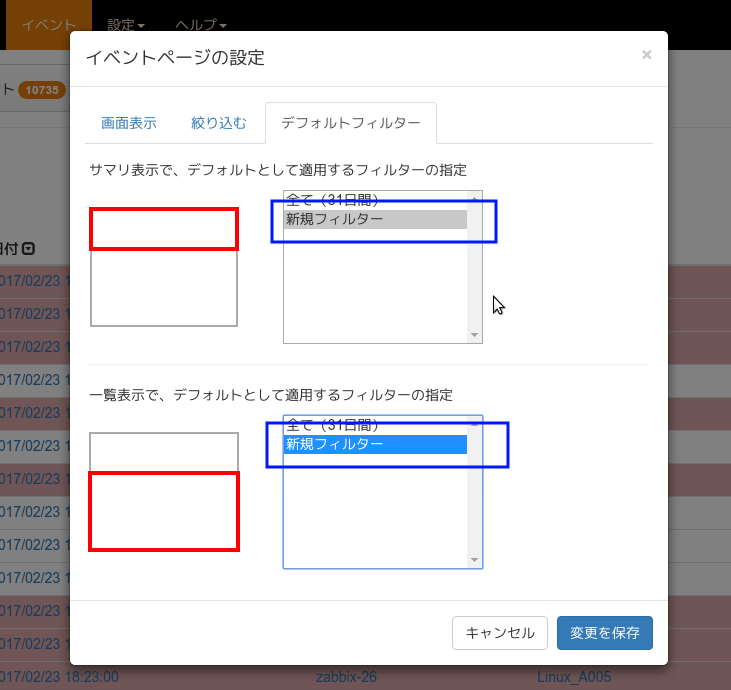This screenshot has height=690, width=731.
Task: Click up arrow of 一覧表示 filter list scrollbar
Action: (475, 423)
